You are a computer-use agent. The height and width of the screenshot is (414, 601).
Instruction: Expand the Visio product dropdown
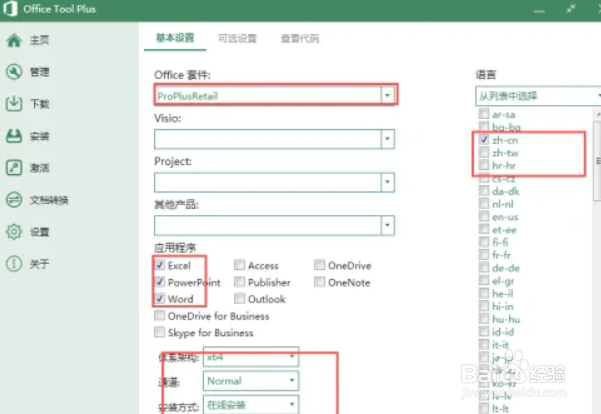point(387,138)
